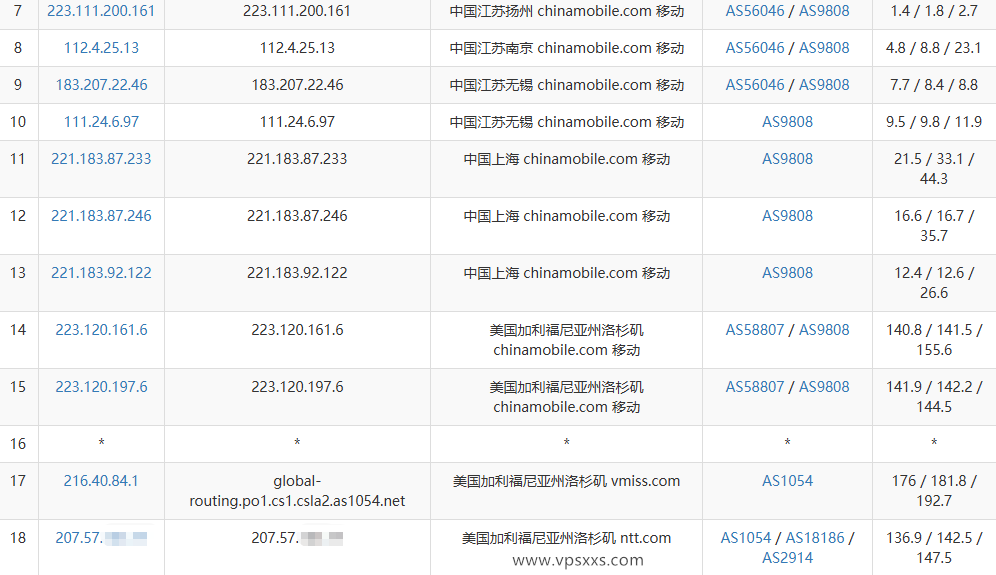Click hop number 14 cell
The width and height of the screenshot is (996, 575).
click(x=18, y=339)
